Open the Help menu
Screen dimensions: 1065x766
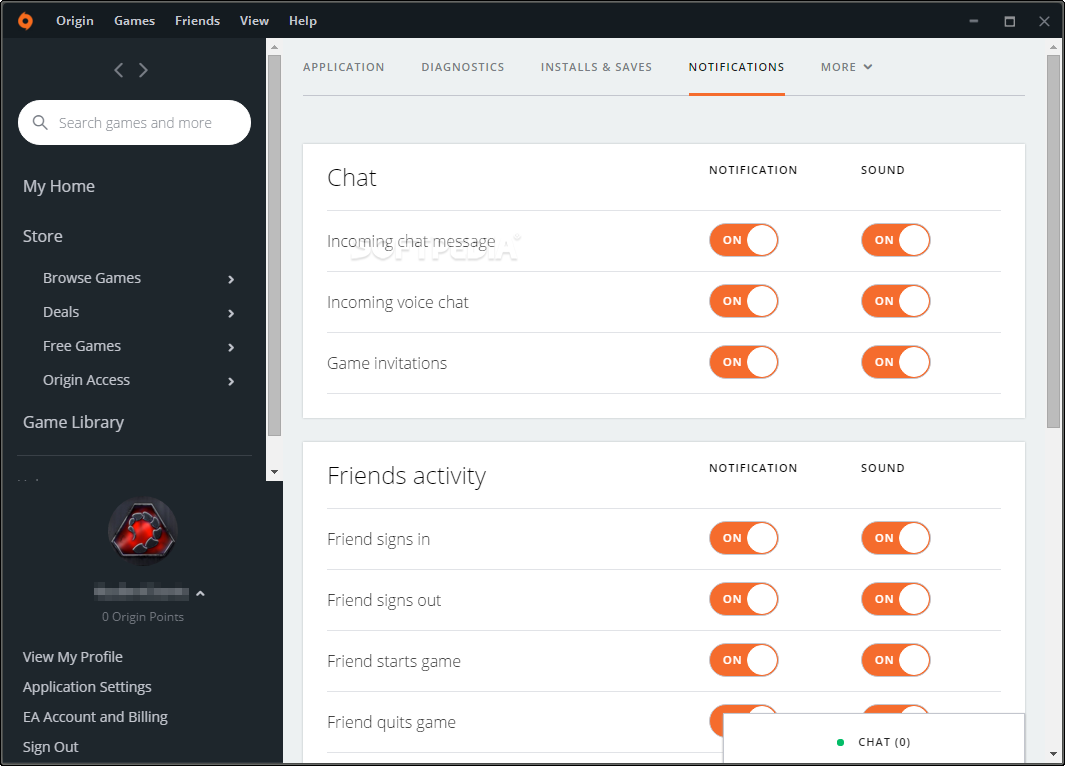click(x=303, y=21)
